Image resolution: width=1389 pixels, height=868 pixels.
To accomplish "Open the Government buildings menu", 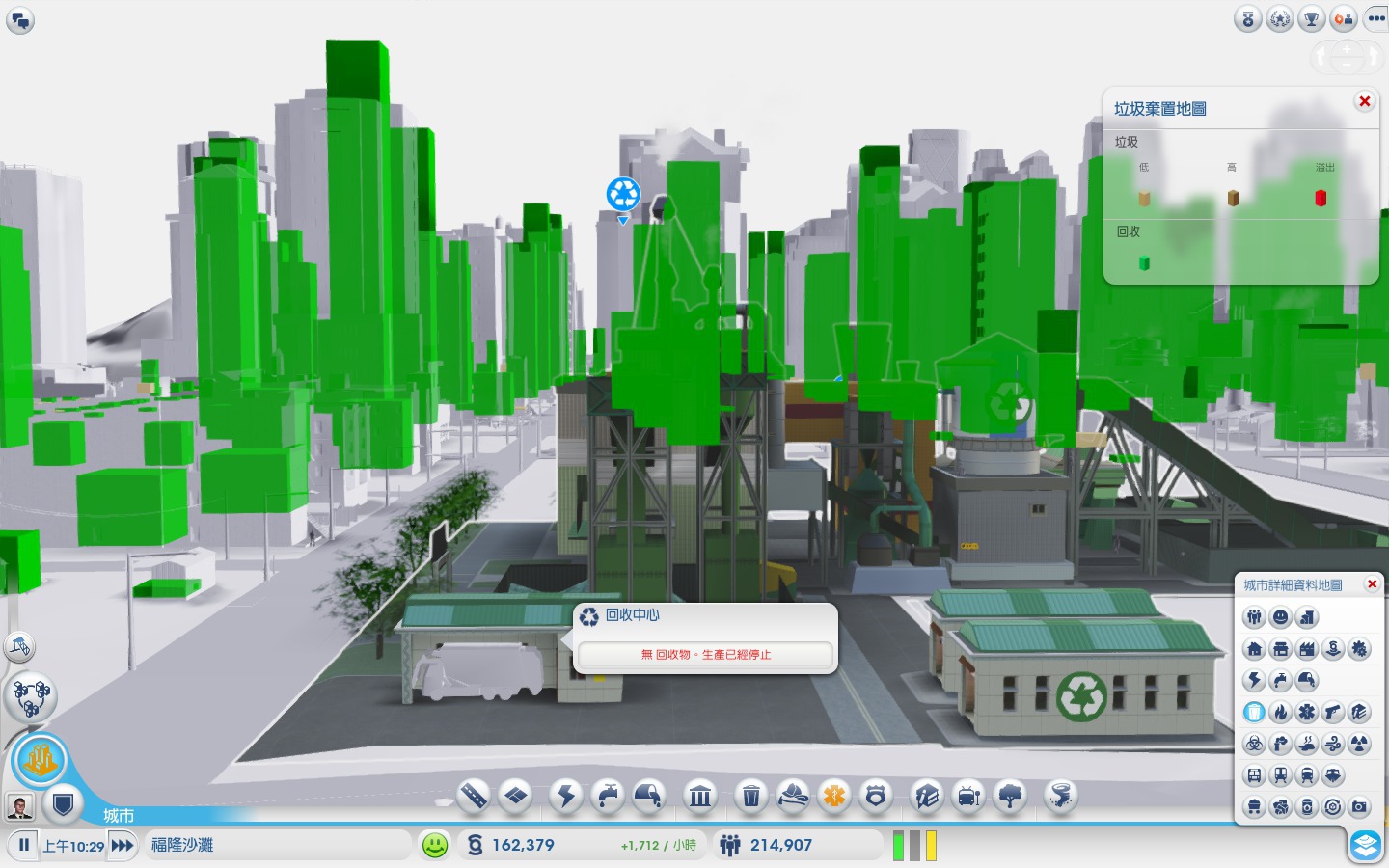I will tap(700, 796).
